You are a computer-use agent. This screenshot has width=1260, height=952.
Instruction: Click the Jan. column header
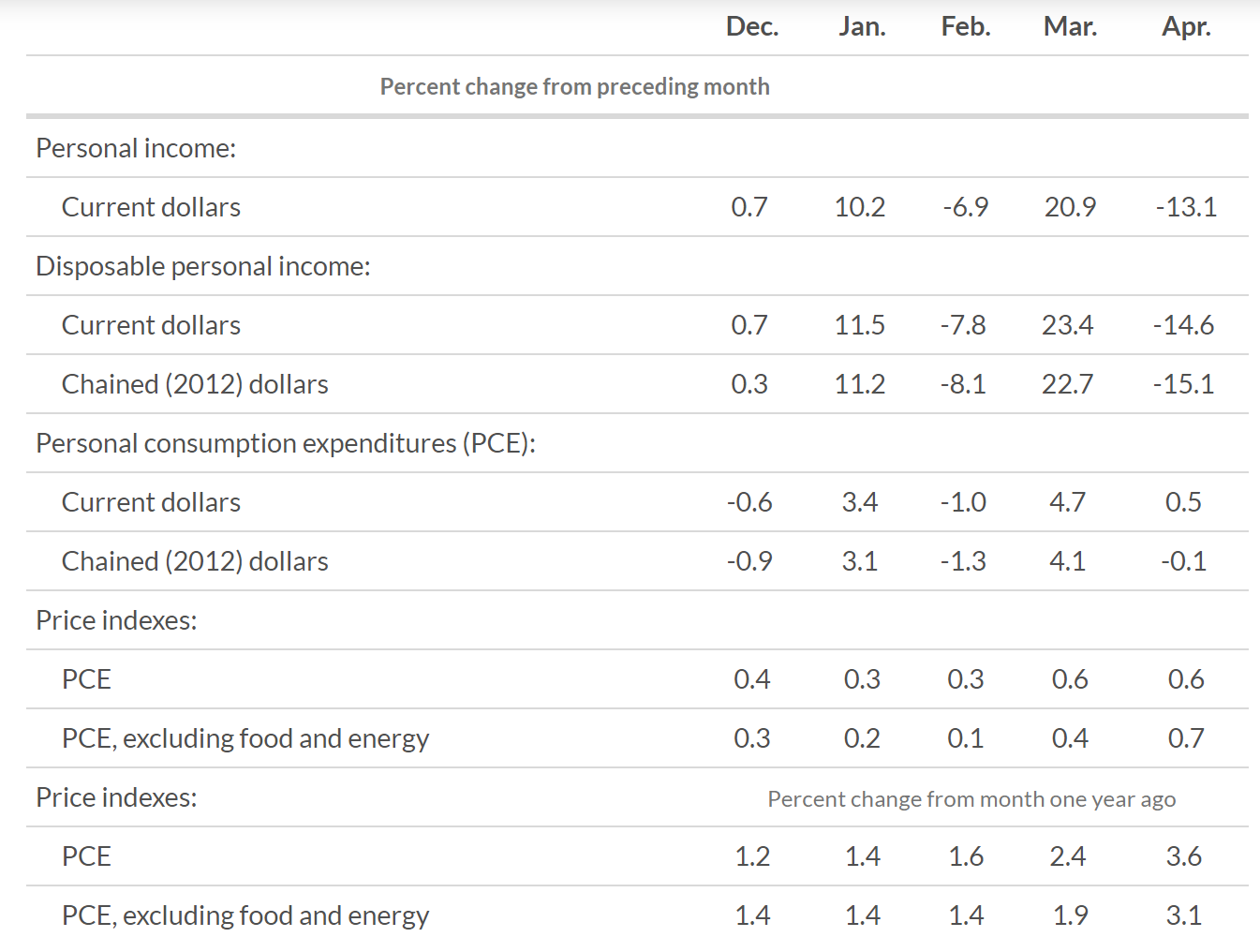(x=862, y=26)
